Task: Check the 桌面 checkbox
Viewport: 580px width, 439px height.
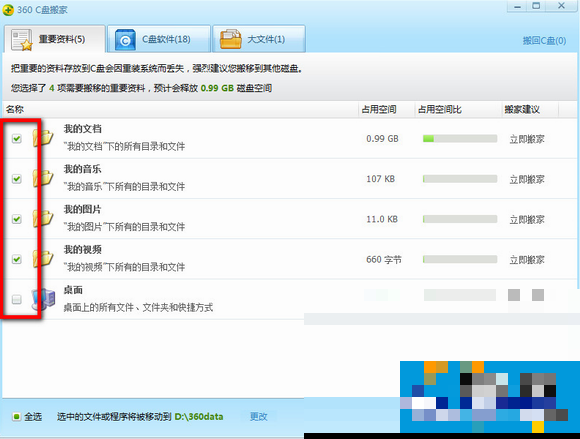Action: 16,299
